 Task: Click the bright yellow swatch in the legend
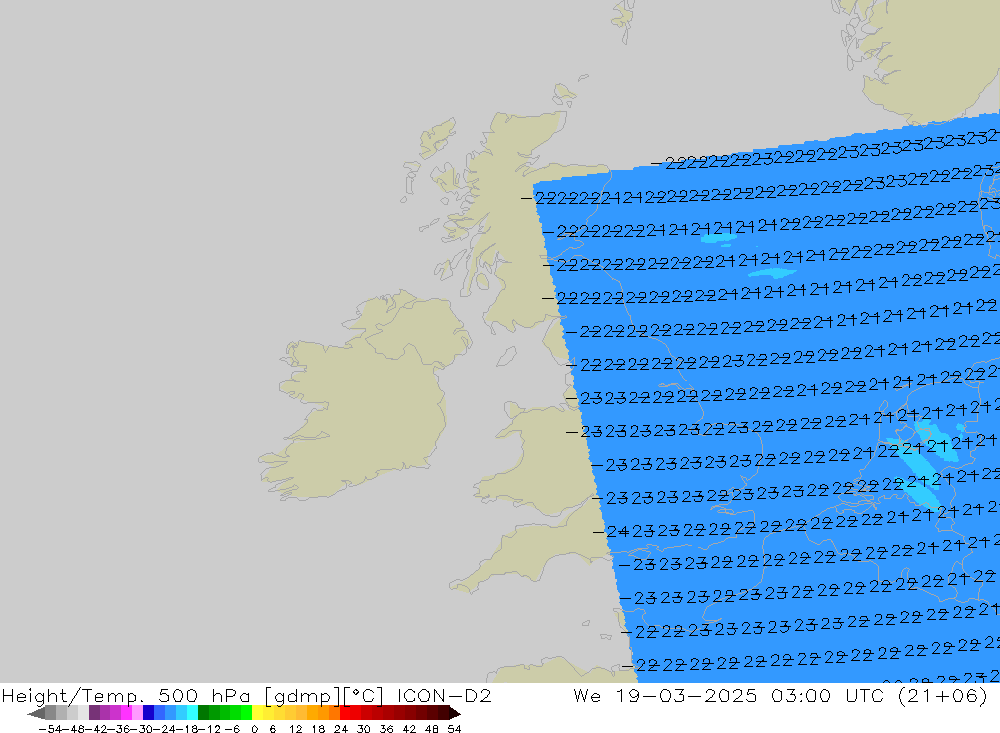pos(258,713)
